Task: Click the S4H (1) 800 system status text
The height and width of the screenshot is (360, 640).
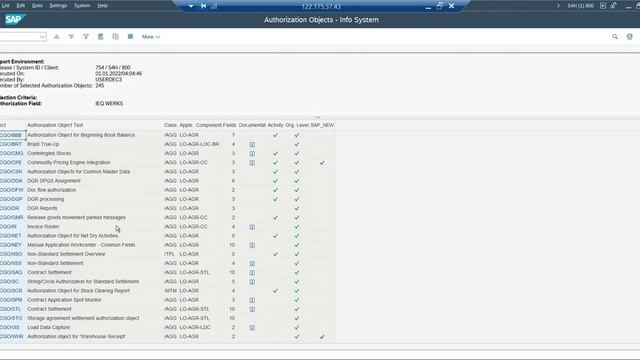Action: point(580,6)
